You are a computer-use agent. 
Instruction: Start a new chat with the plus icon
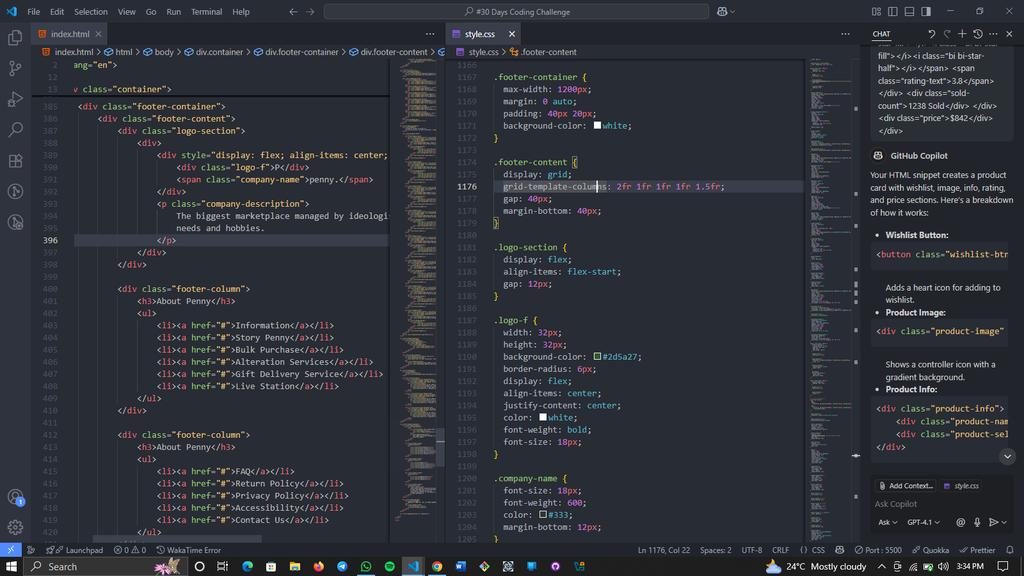coord(963,34)
